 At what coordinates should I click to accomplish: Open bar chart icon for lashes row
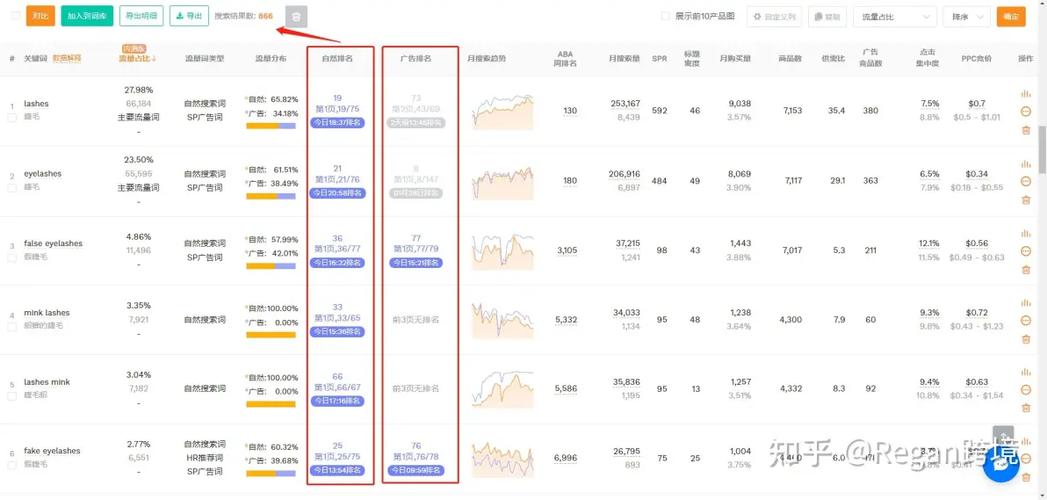click(x=1025, y=94)
